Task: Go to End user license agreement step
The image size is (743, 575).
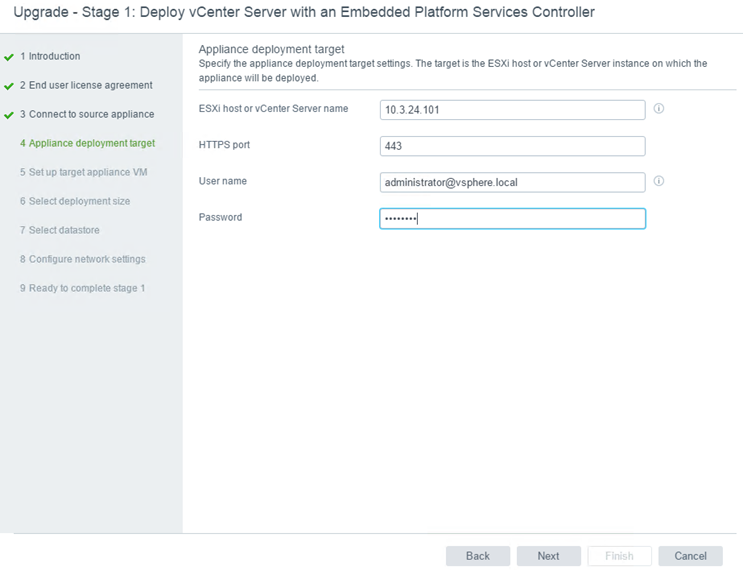Action: [x=86, y=85]
